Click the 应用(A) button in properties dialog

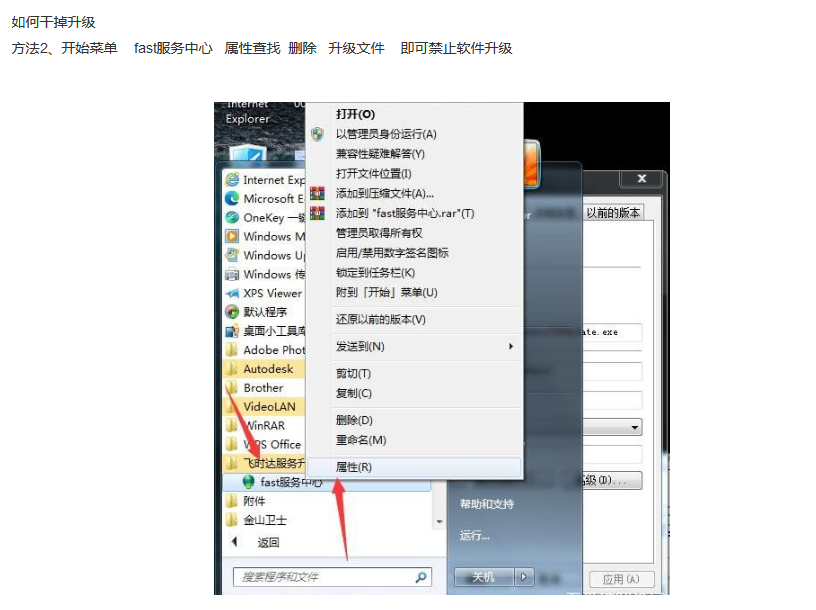pyautogui.click(x=621, y=579)
